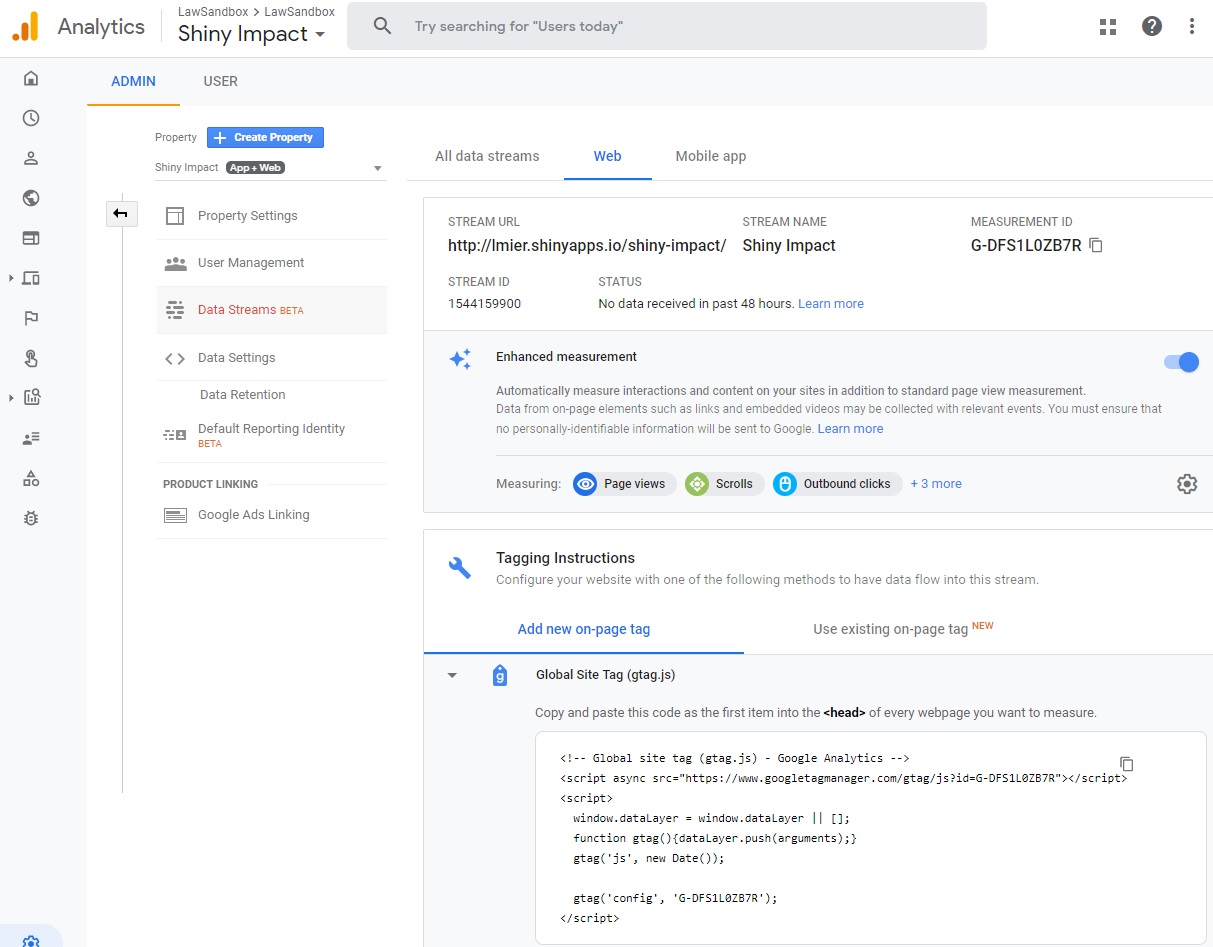This screenshot has width=1213, height=947.
Task: Open the Home icon in left sidebar
Action: coord(31,78)
